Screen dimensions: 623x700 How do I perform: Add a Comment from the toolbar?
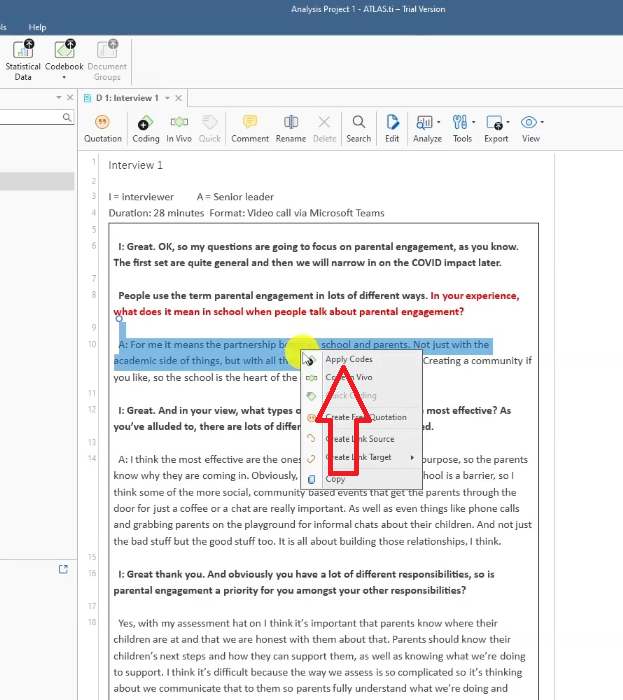click(x=250, y=128)
